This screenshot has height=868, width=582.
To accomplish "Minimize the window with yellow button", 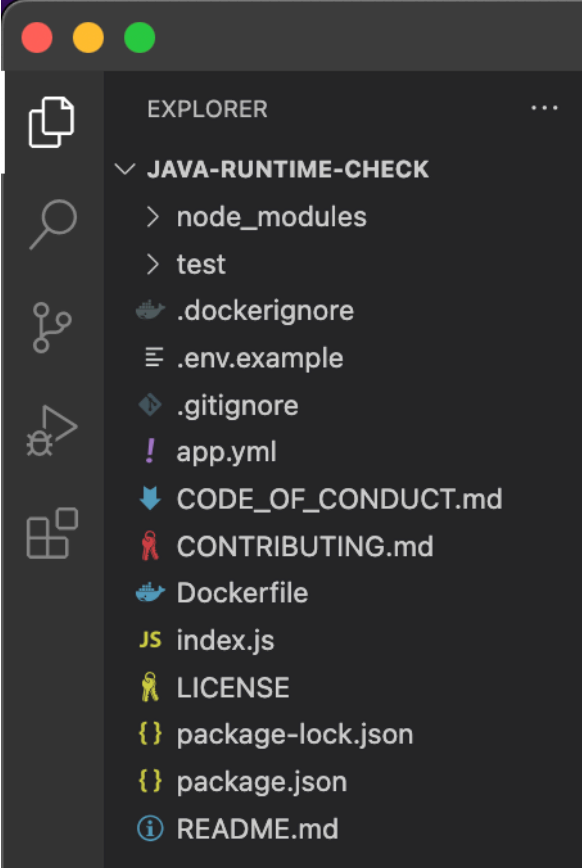I will point(88,38).
